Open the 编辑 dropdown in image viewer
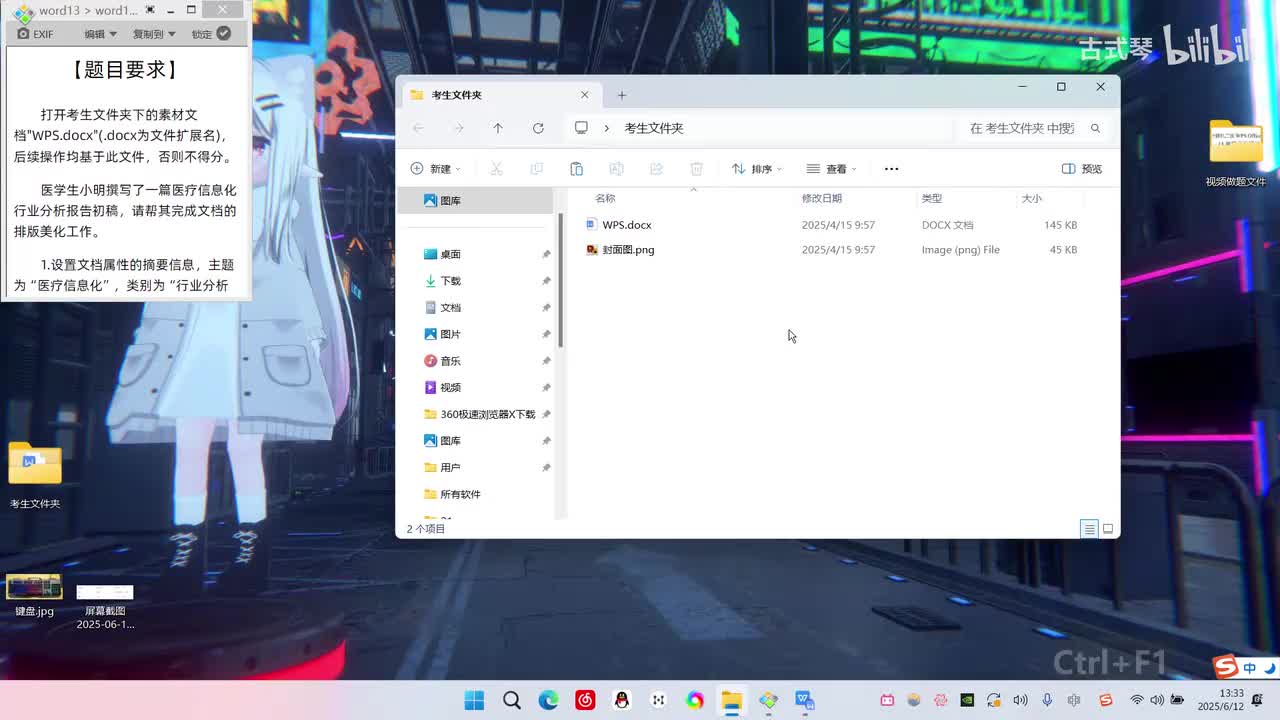 [100, 34]
